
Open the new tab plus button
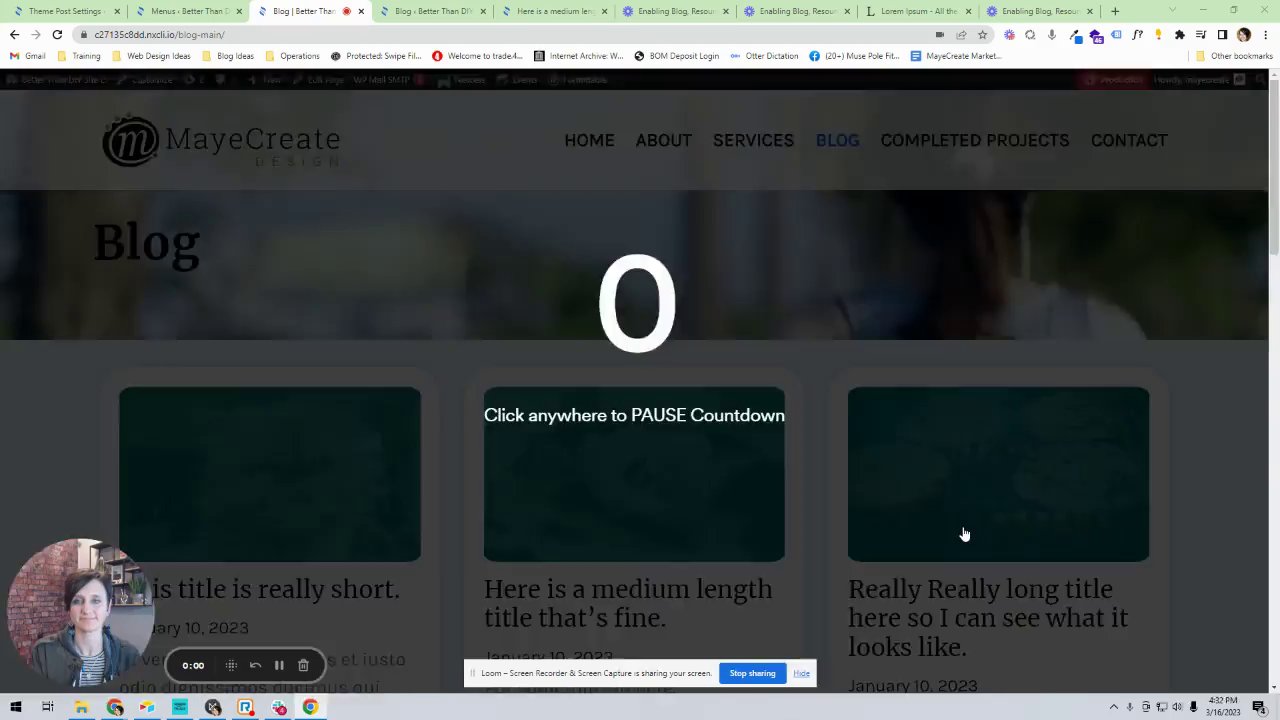(x=1115, y=11)
